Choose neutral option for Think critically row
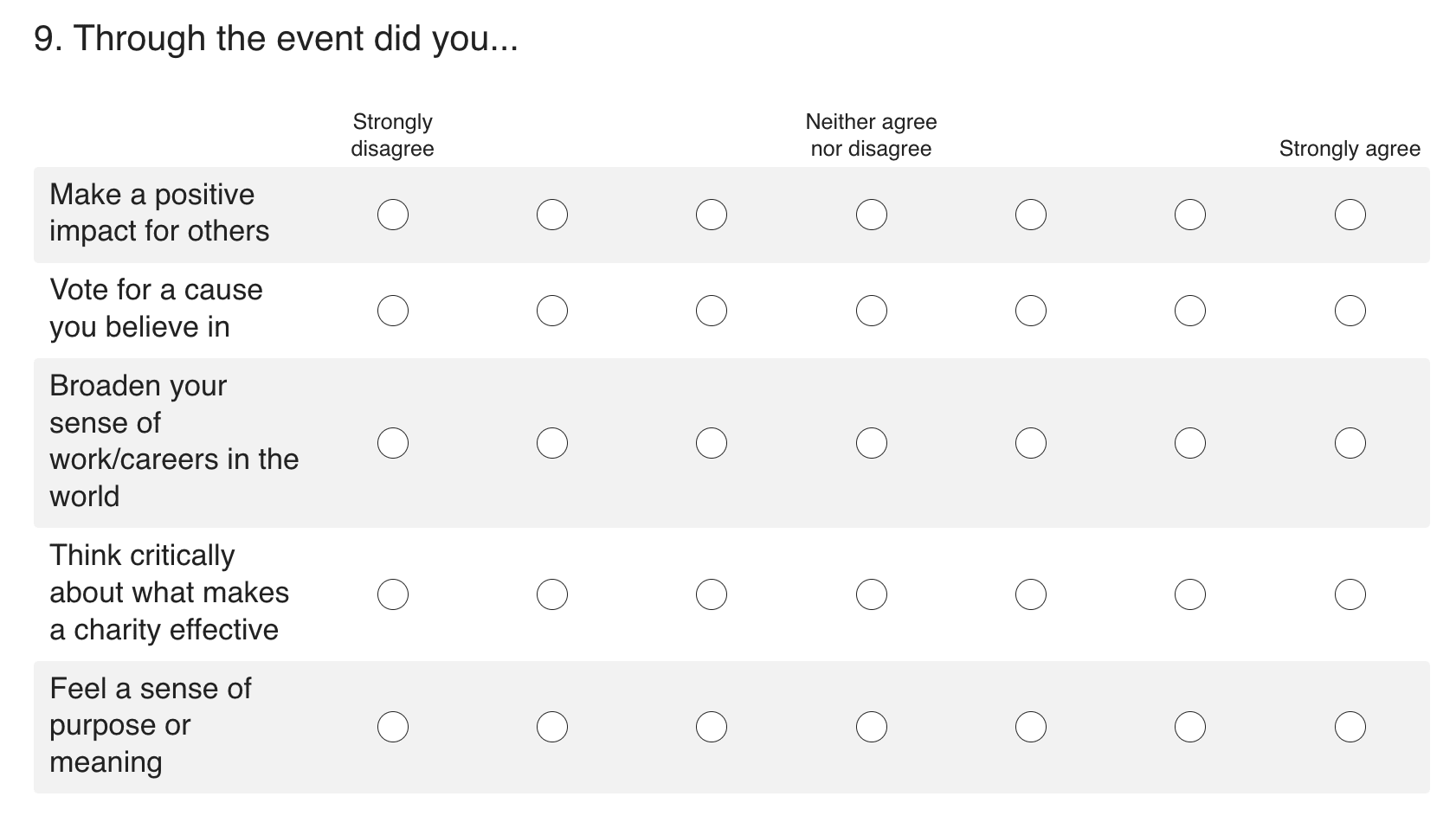This screenshot has height=822, width=1456. pos(871,594)
